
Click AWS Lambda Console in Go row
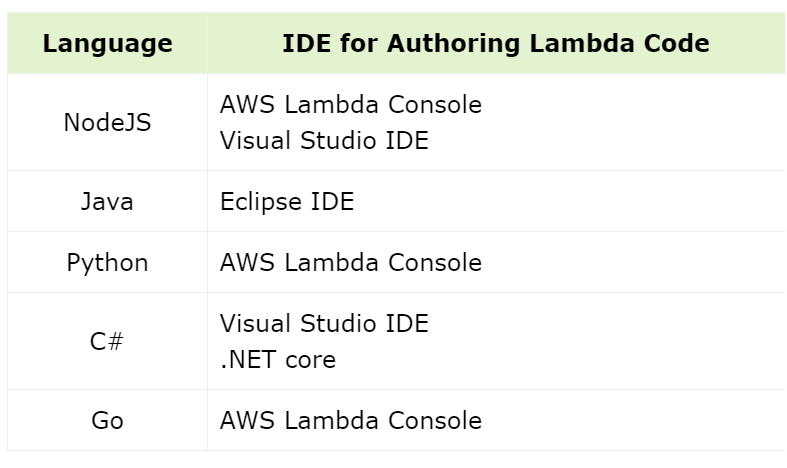tap(350, 420)
